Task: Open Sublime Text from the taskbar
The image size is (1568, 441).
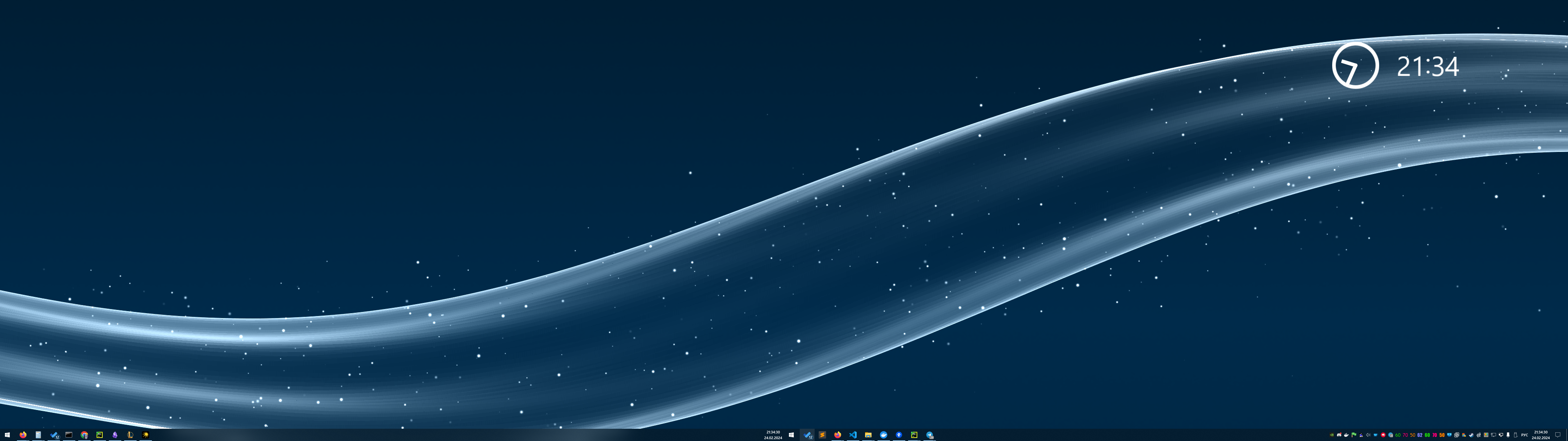Action: coord(822,435)
